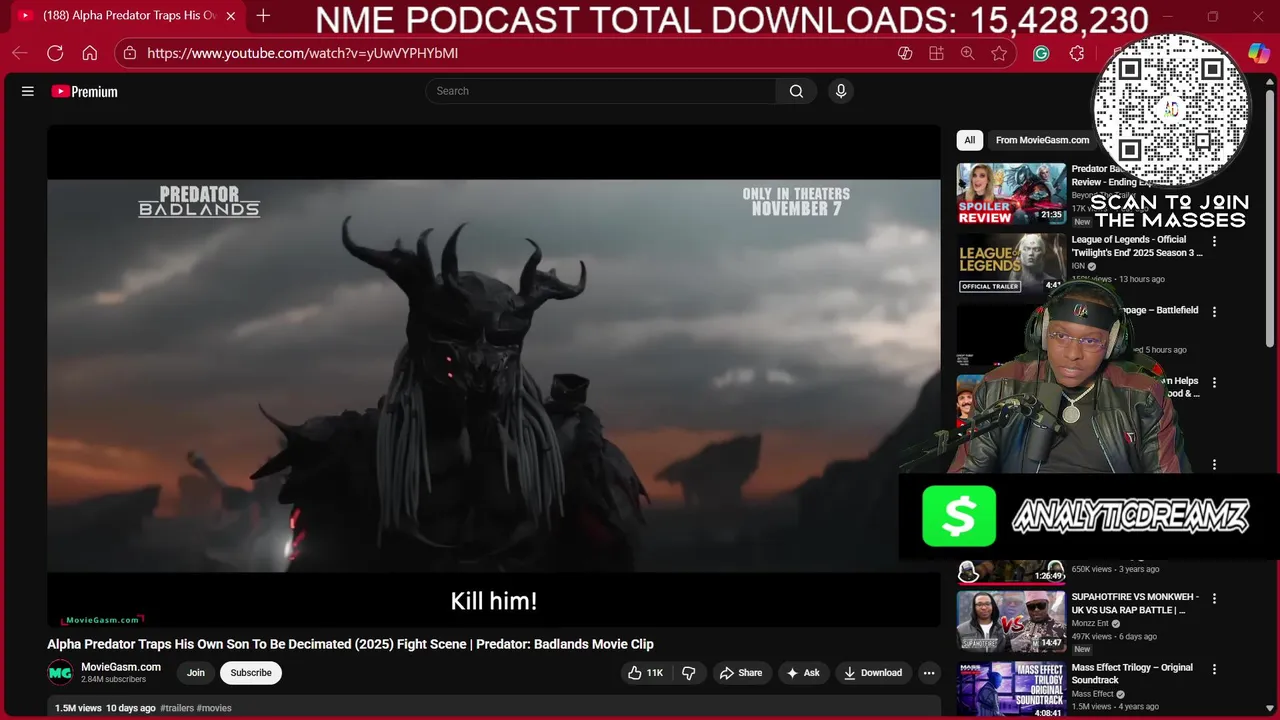Image resolution: width=1280 pixels, height=720 pixels.
Task: Open options for Mass Effect Trilogy video
Action: (1215, 670)
